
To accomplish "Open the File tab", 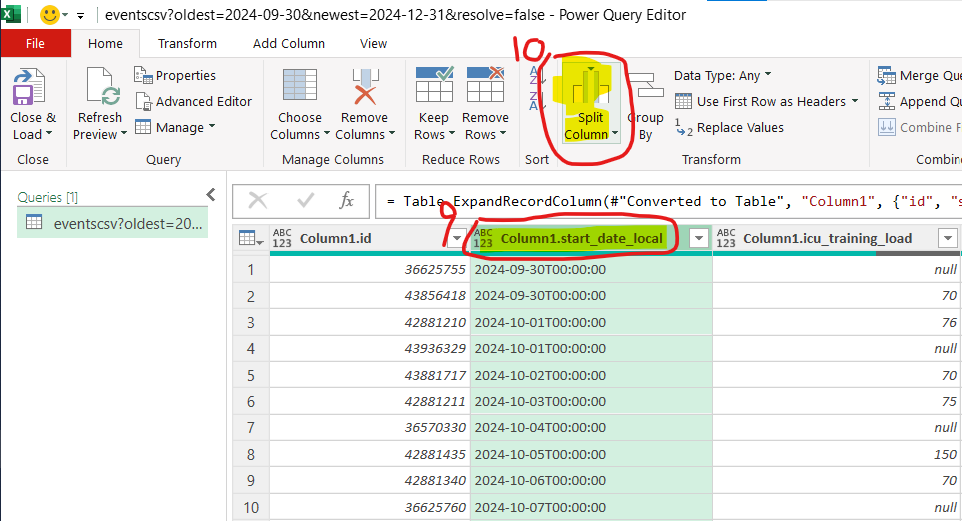I will click(36, 44).
